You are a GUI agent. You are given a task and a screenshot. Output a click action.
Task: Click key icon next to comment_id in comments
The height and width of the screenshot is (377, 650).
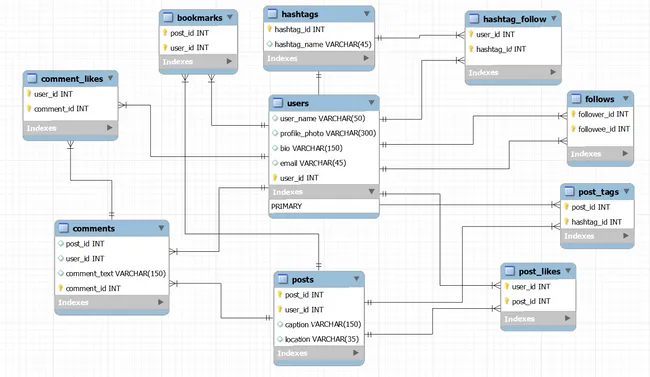tap(61, 288)
